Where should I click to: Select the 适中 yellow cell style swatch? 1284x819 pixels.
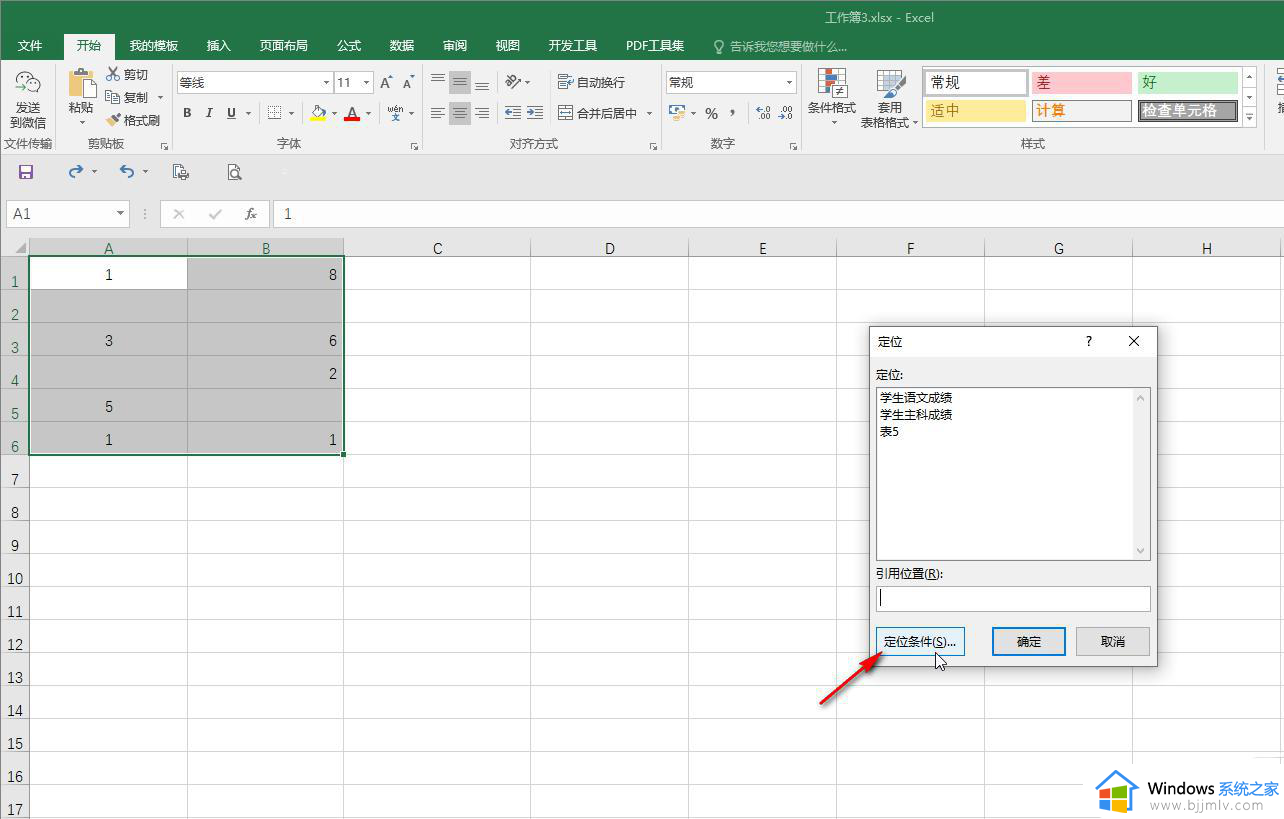coord(976,111)
